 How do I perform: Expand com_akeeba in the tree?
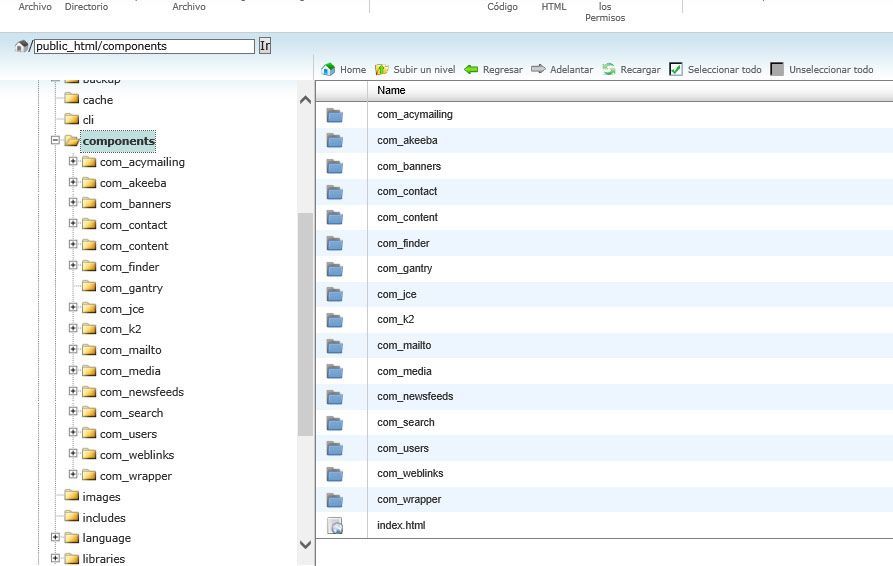coord(73,182)
